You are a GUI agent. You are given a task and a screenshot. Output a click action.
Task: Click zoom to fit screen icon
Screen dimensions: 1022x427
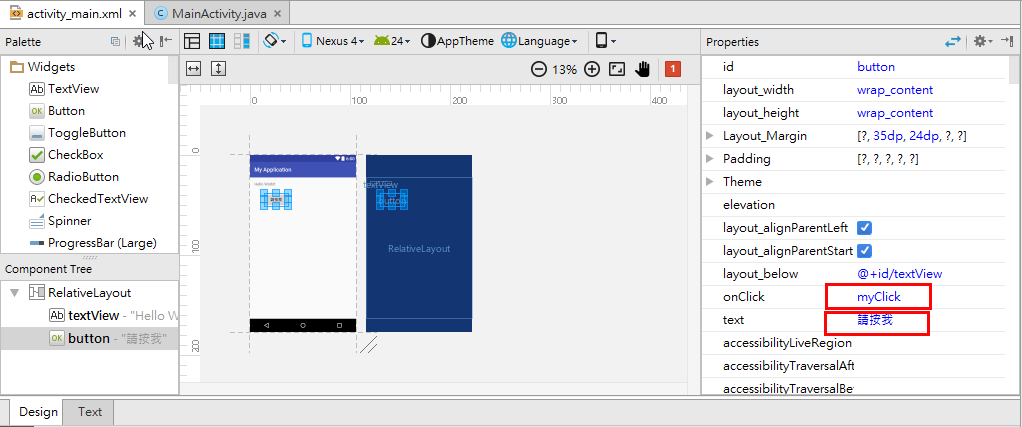click(617, 69)
